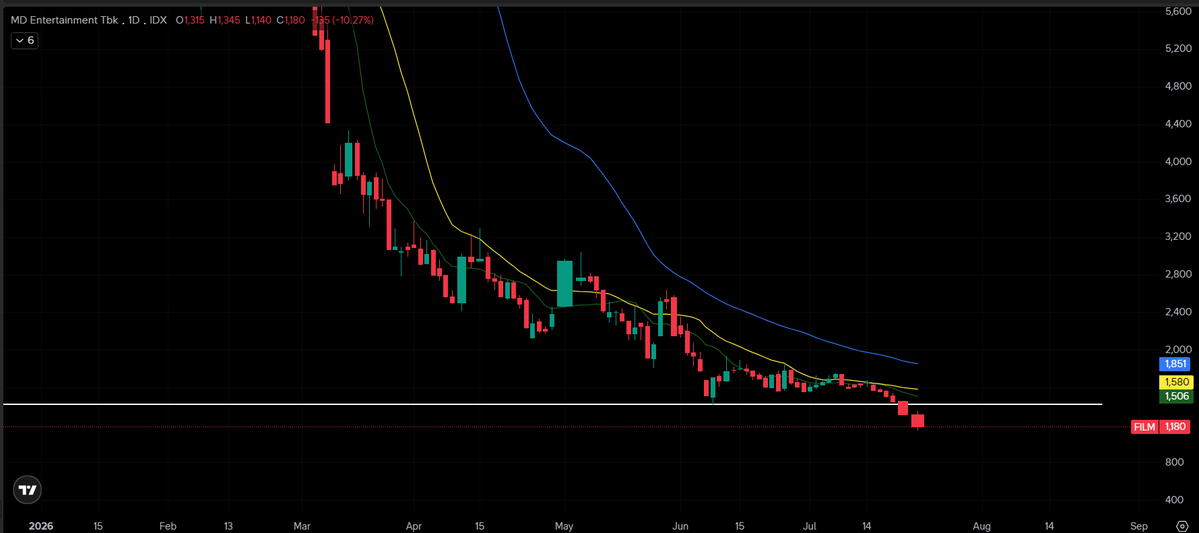Click the 3,200 price axis label
Screen dimensions: 1199x533
[1176, 236]
